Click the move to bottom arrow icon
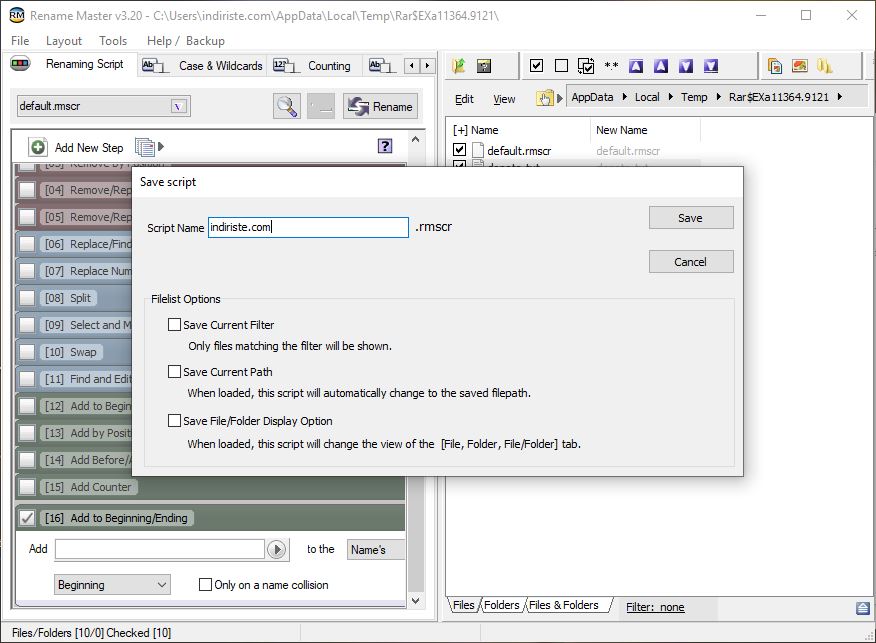Viewport: 876px width, 643px height. point(711,66)
